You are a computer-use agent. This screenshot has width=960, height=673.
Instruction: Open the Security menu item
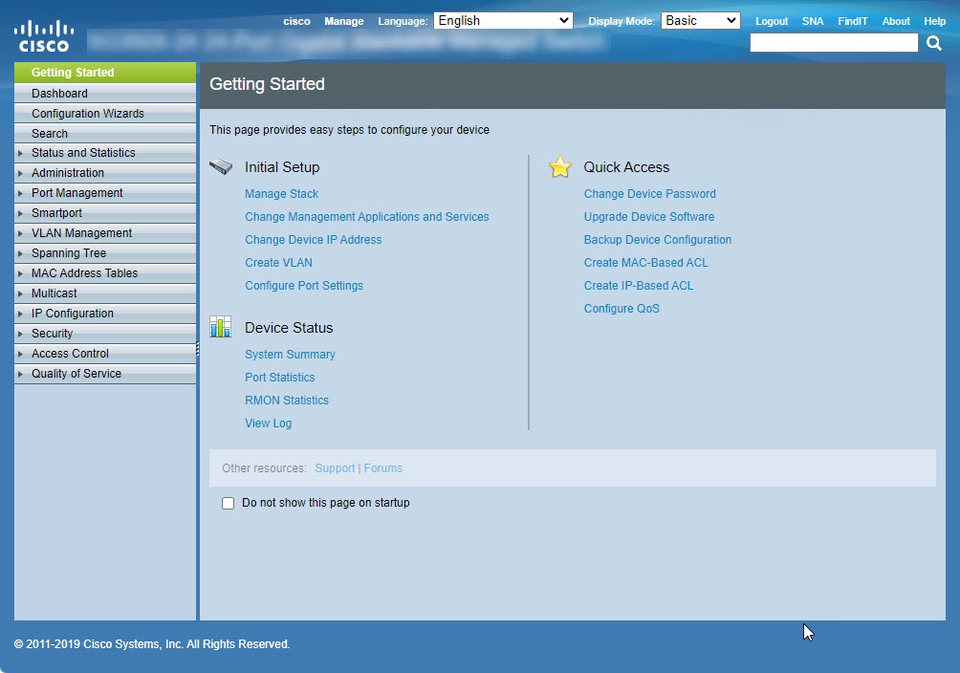(105, 333)
